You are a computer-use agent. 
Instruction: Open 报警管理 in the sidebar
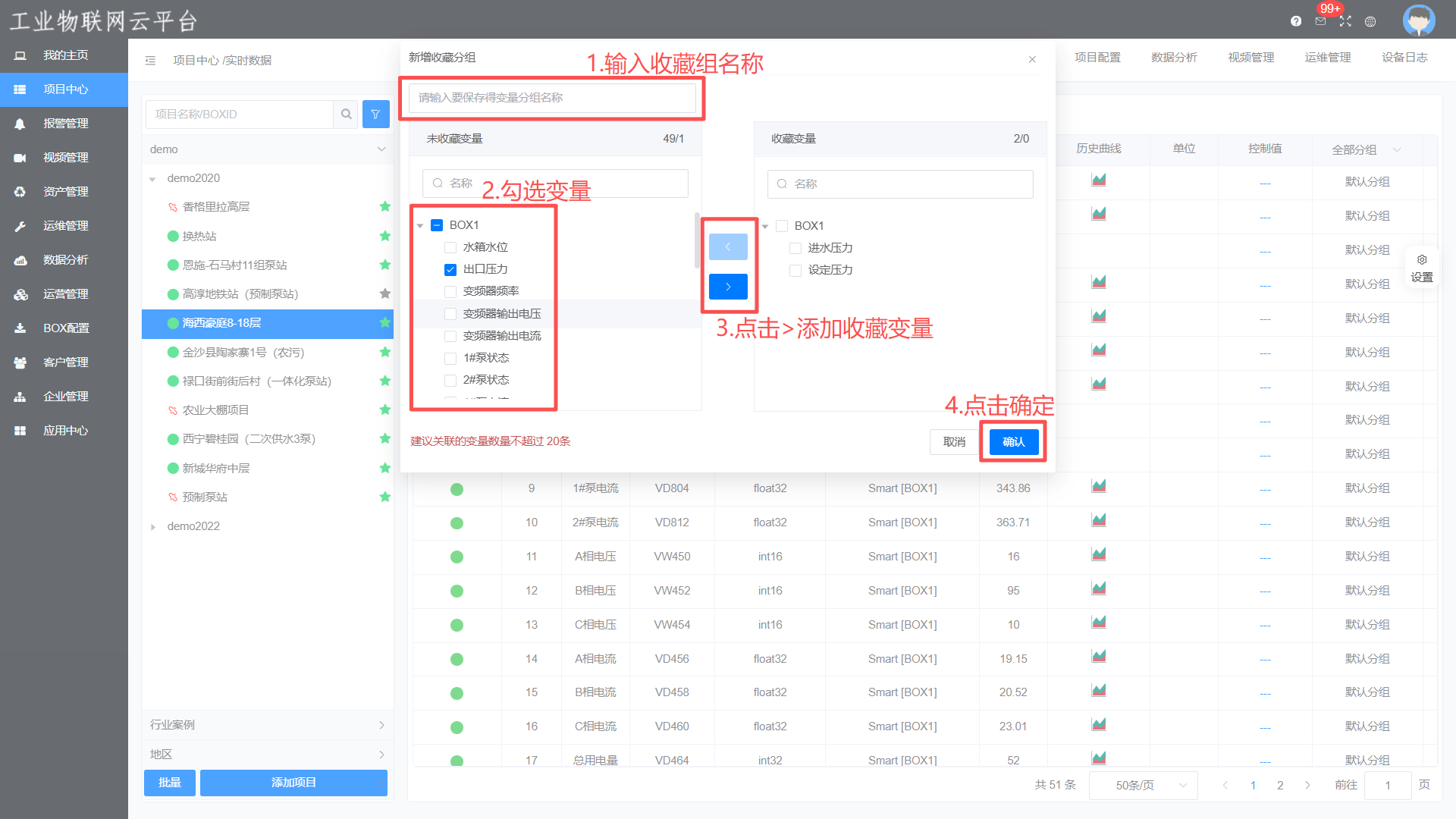point(65,123)
